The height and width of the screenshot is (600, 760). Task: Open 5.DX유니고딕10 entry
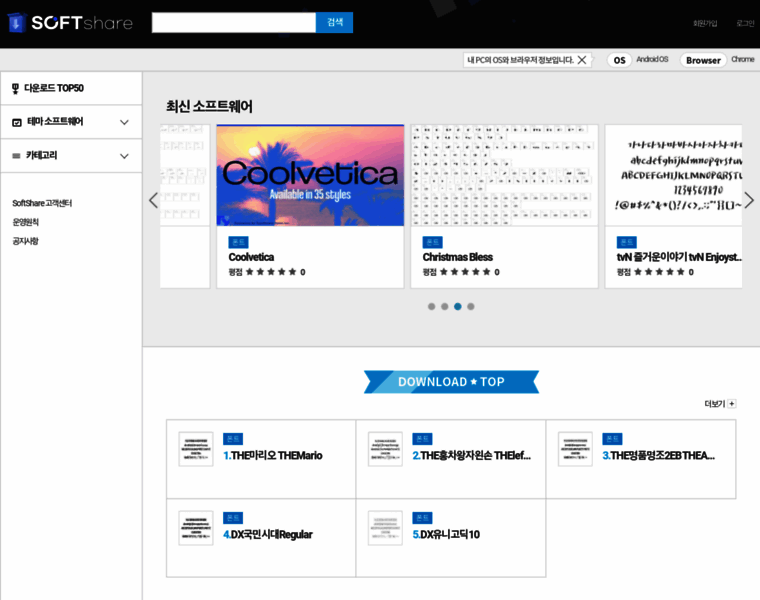pos(446,535)
